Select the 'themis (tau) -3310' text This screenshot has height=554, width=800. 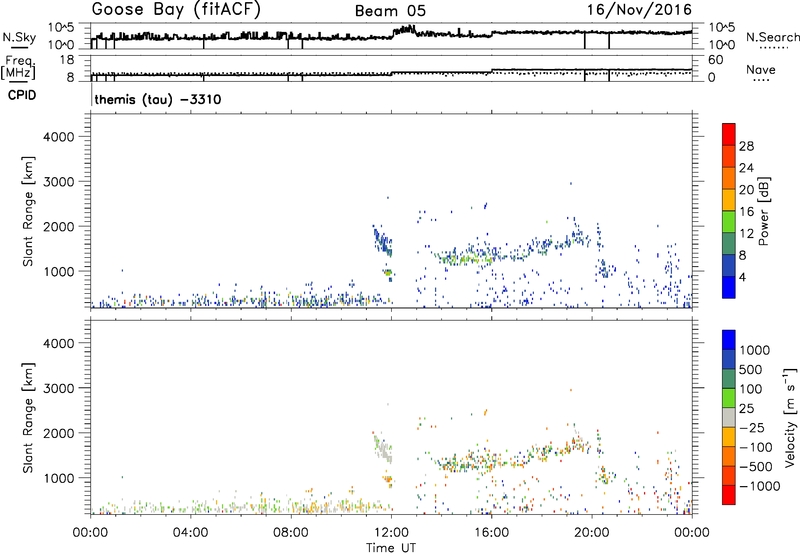coord(158,99)
